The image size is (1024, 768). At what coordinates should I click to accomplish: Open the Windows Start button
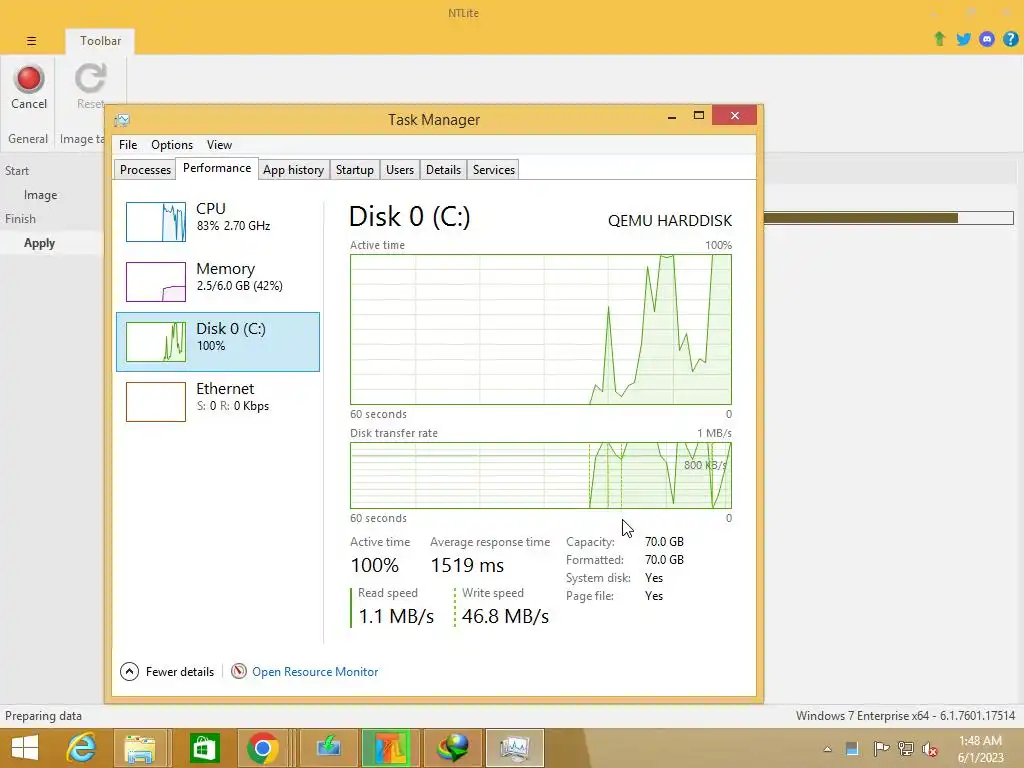pyautogui.click(x=25, y=748)
